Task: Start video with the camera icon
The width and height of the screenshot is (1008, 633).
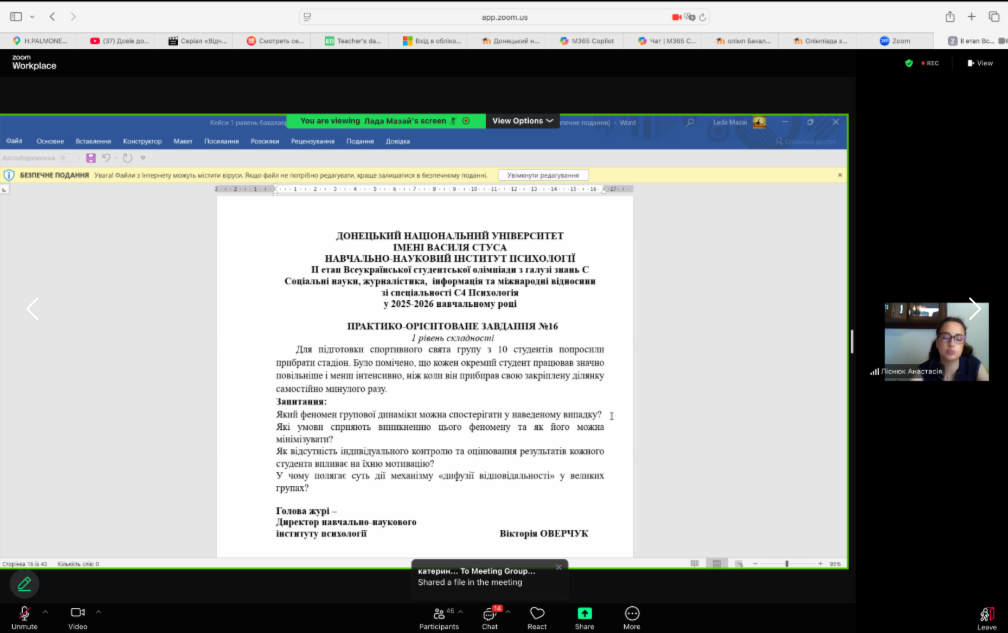Action: 78,618
